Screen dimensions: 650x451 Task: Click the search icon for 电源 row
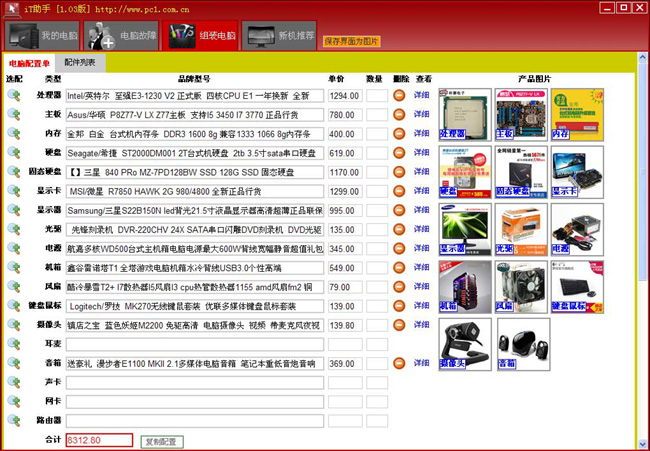coord(14,248)
